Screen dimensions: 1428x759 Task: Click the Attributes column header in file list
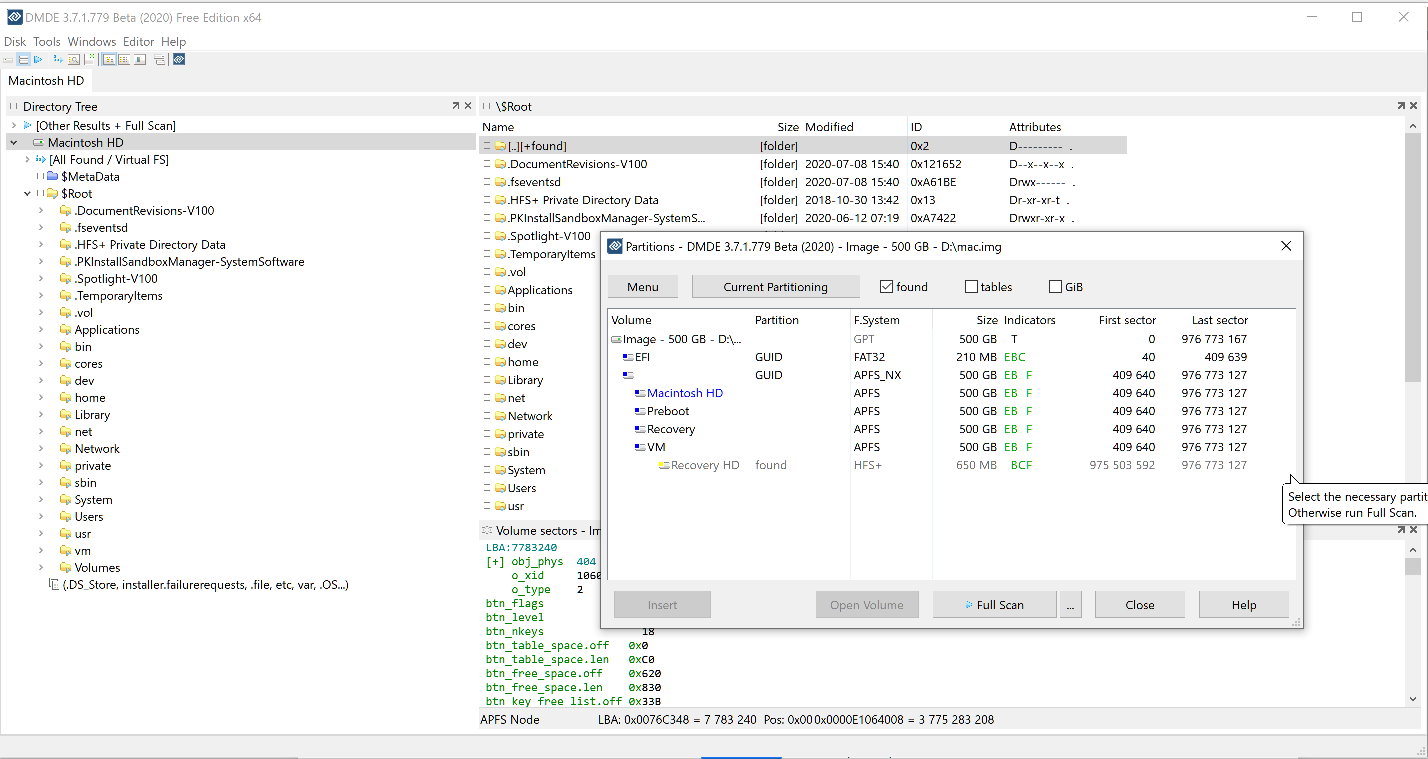[x=1035, y=127]
